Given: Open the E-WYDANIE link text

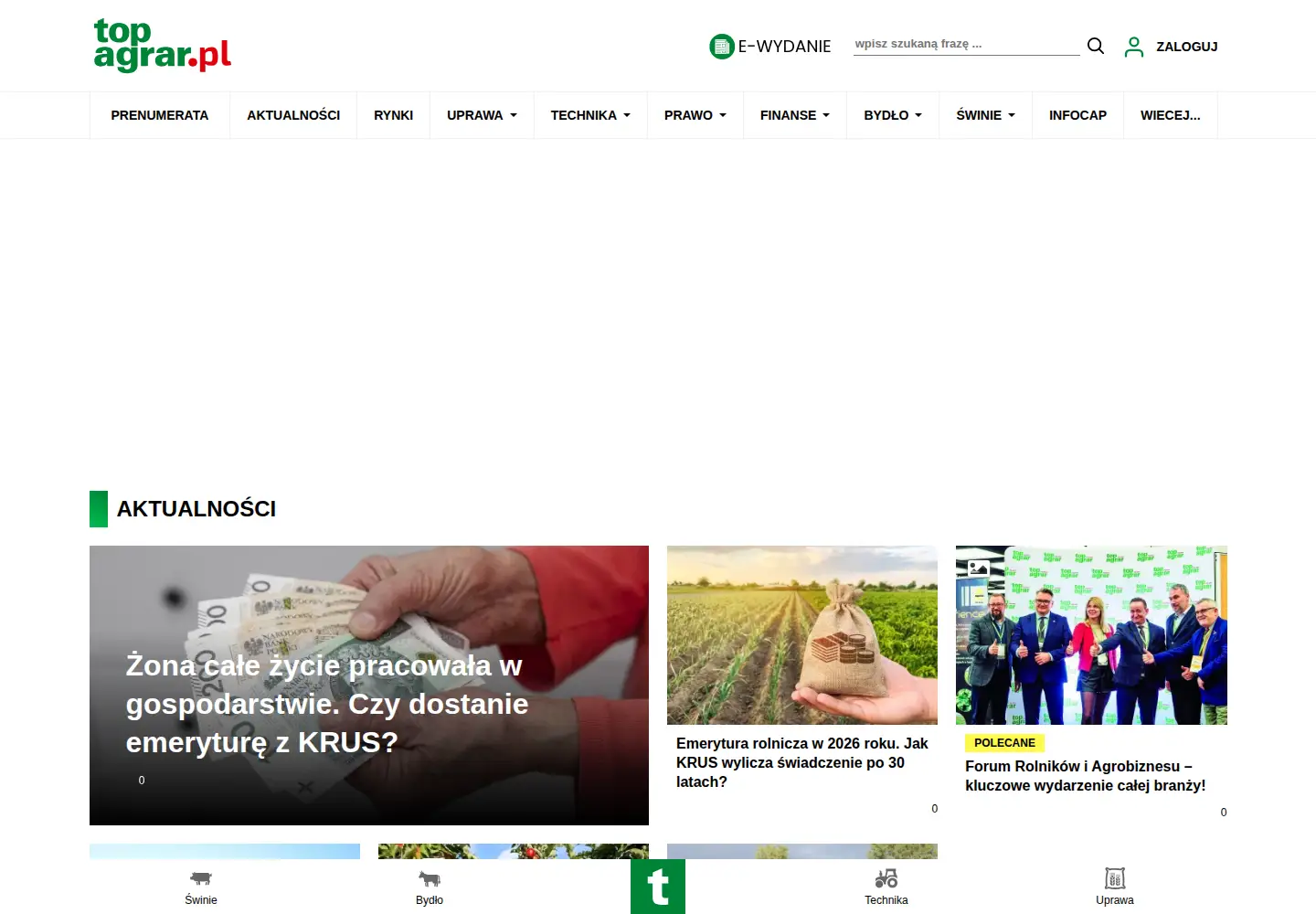Looking at the screenshot, I should [x=784, y=47].
